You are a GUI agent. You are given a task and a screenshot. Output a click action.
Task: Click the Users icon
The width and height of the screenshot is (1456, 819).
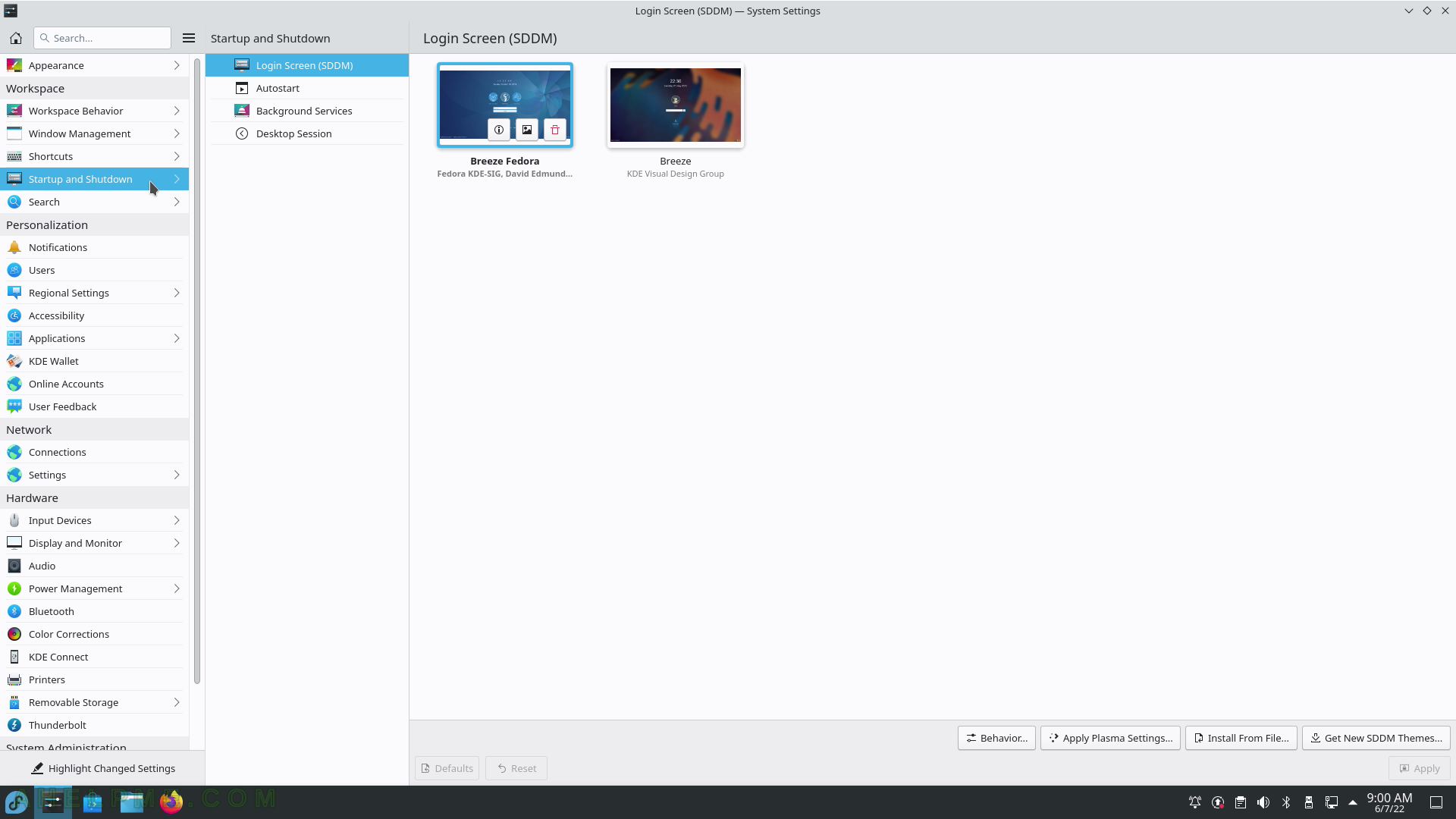14,270
